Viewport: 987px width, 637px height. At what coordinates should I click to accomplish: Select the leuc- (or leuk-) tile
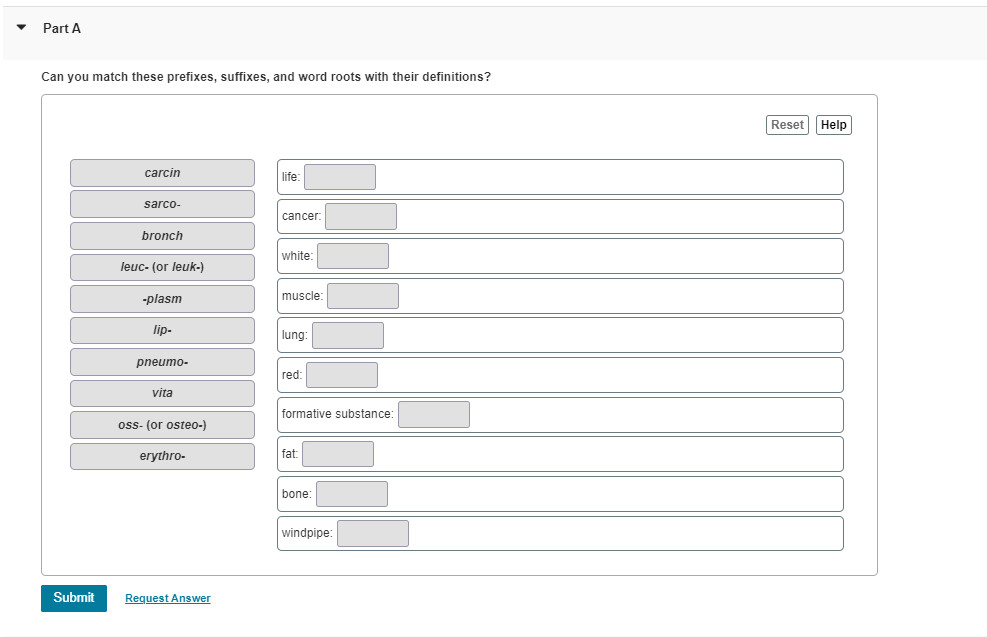162,267
